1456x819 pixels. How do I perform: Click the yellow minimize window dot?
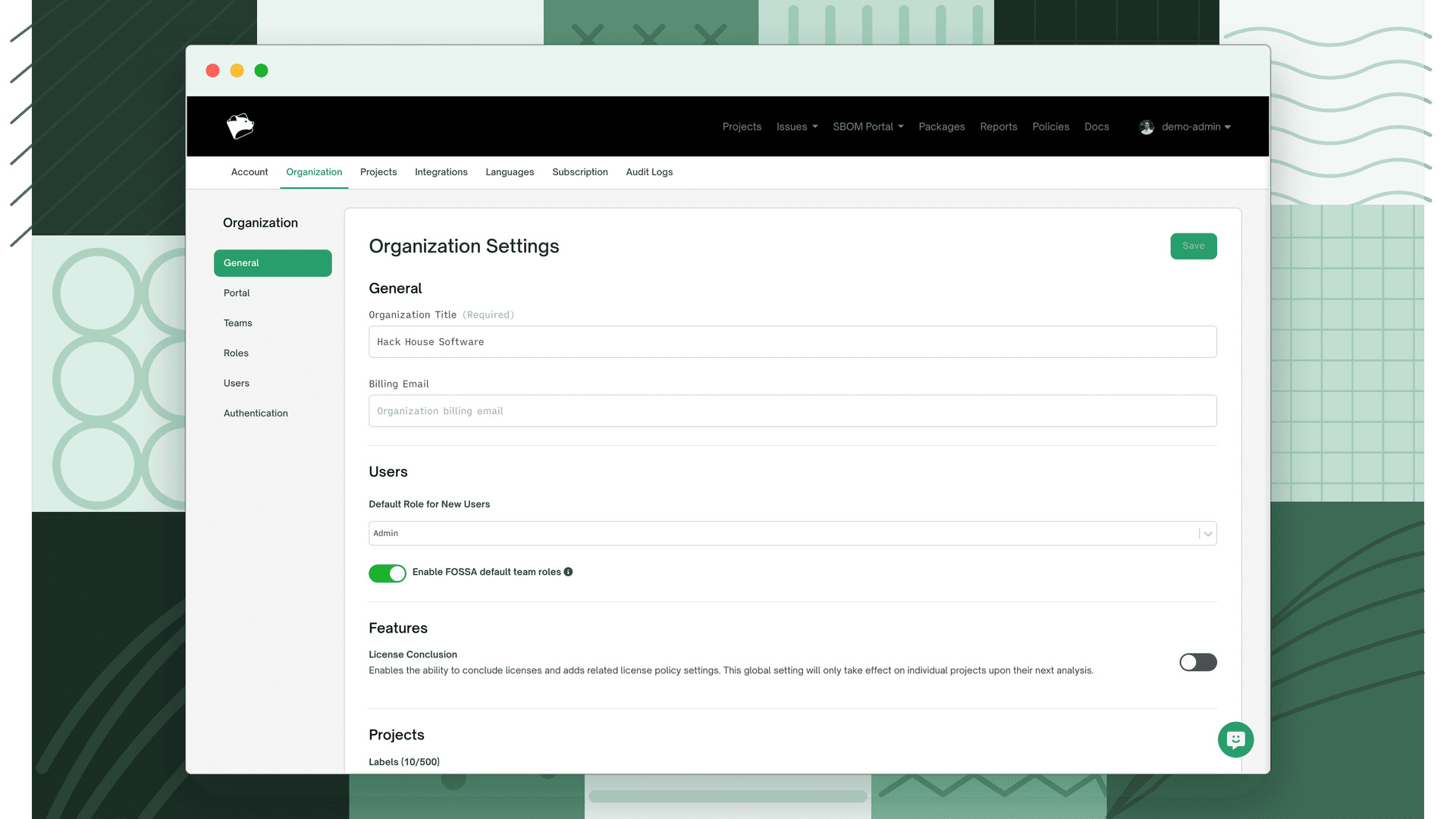coord(237,71)
